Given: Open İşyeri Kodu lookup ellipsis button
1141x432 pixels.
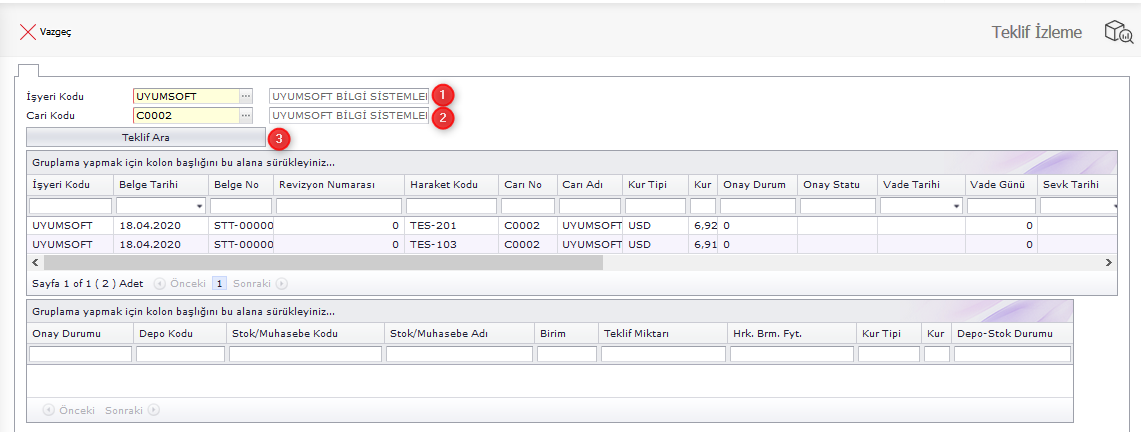Looking at the screenshot, I should (245, 96).
